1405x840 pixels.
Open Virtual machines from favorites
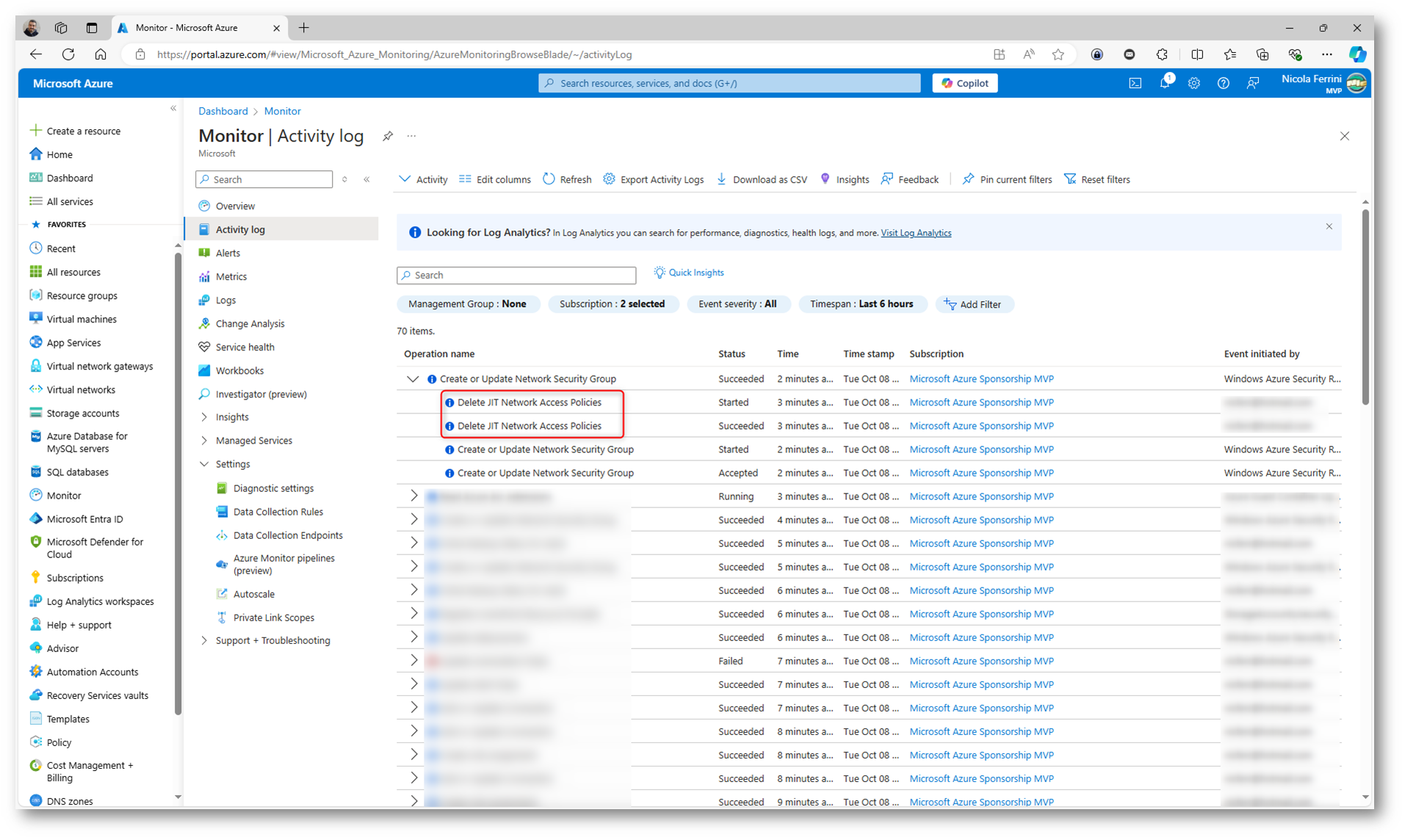point(82,319)
